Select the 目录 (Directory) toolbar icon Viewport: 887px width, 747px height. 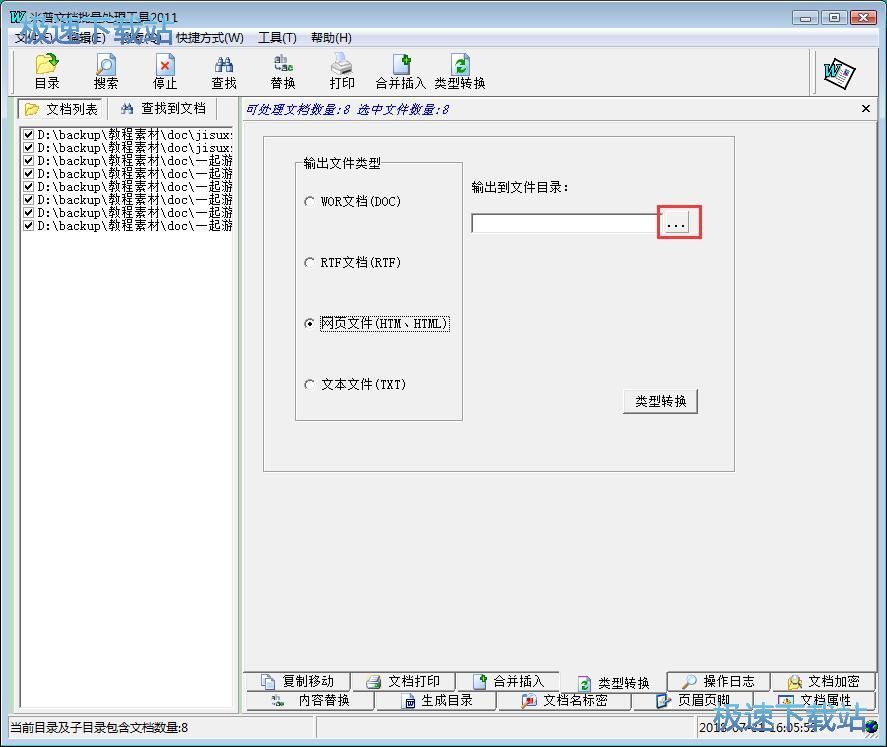pos(46,70)
